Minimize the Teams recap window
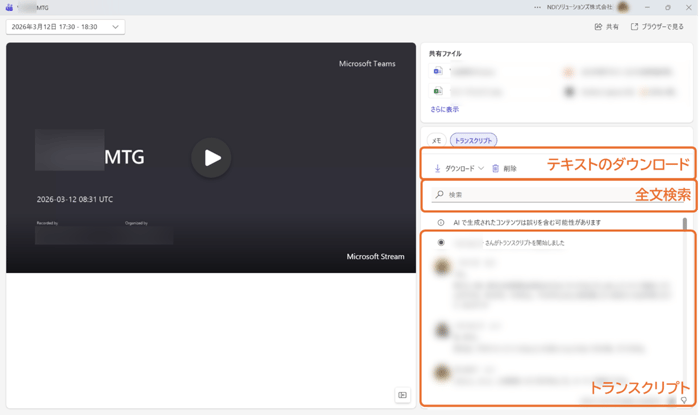 pos(647,7)
